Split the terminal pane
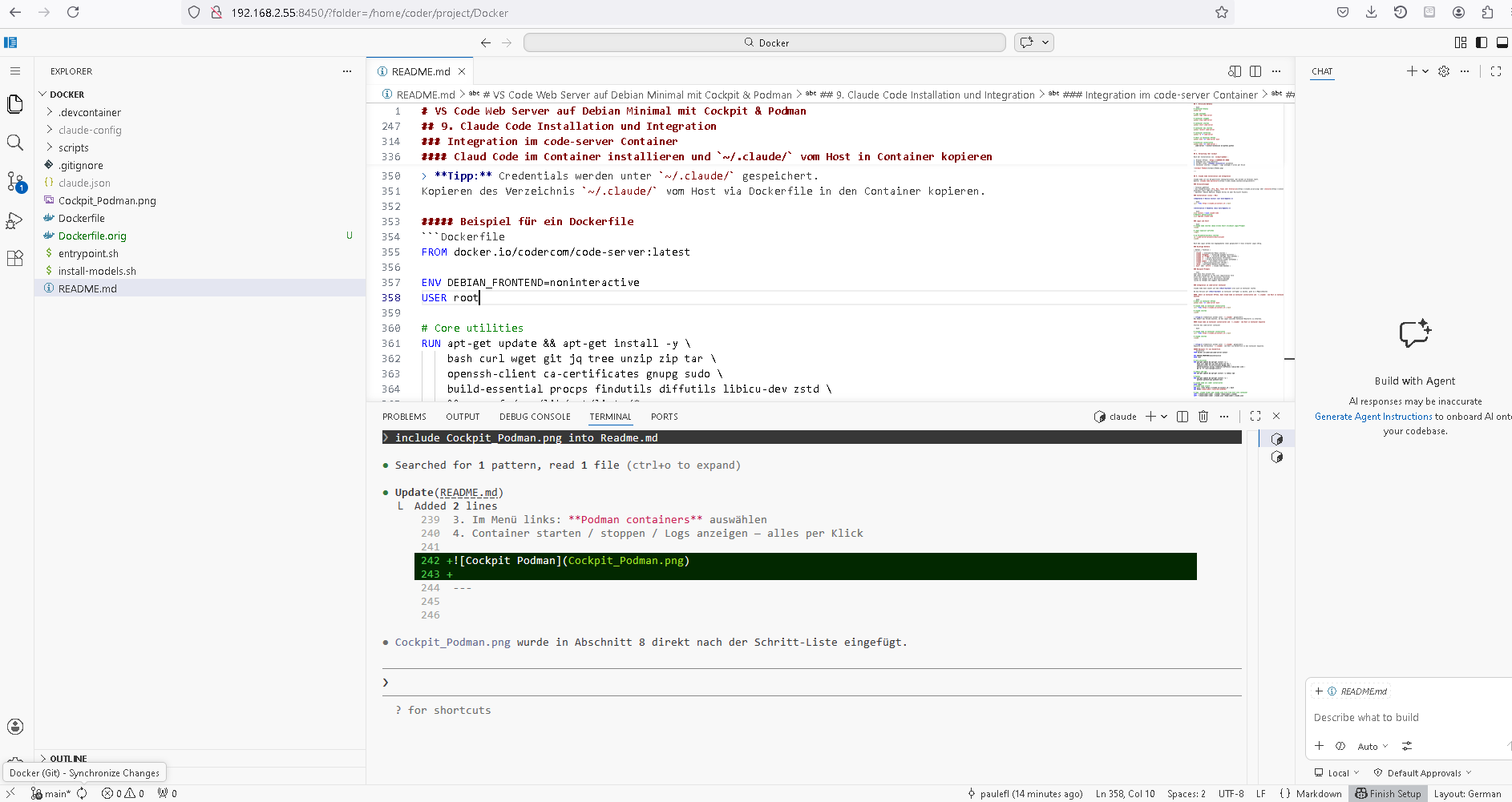1512x802 pixels. pyautogui.click(x=1182, y=417)
